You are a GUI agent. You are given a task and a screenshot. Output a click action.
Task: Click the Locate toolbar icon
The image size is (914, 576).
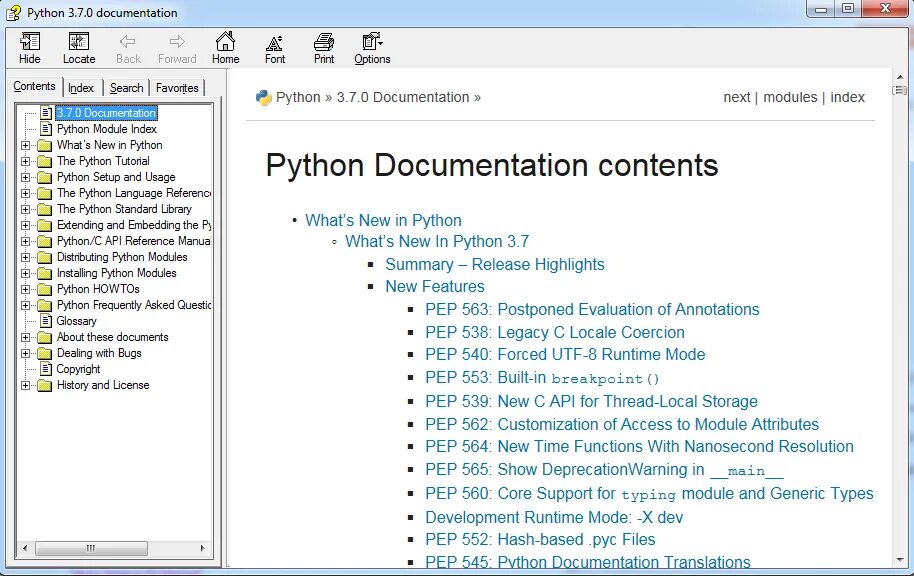tap(79, 42)
